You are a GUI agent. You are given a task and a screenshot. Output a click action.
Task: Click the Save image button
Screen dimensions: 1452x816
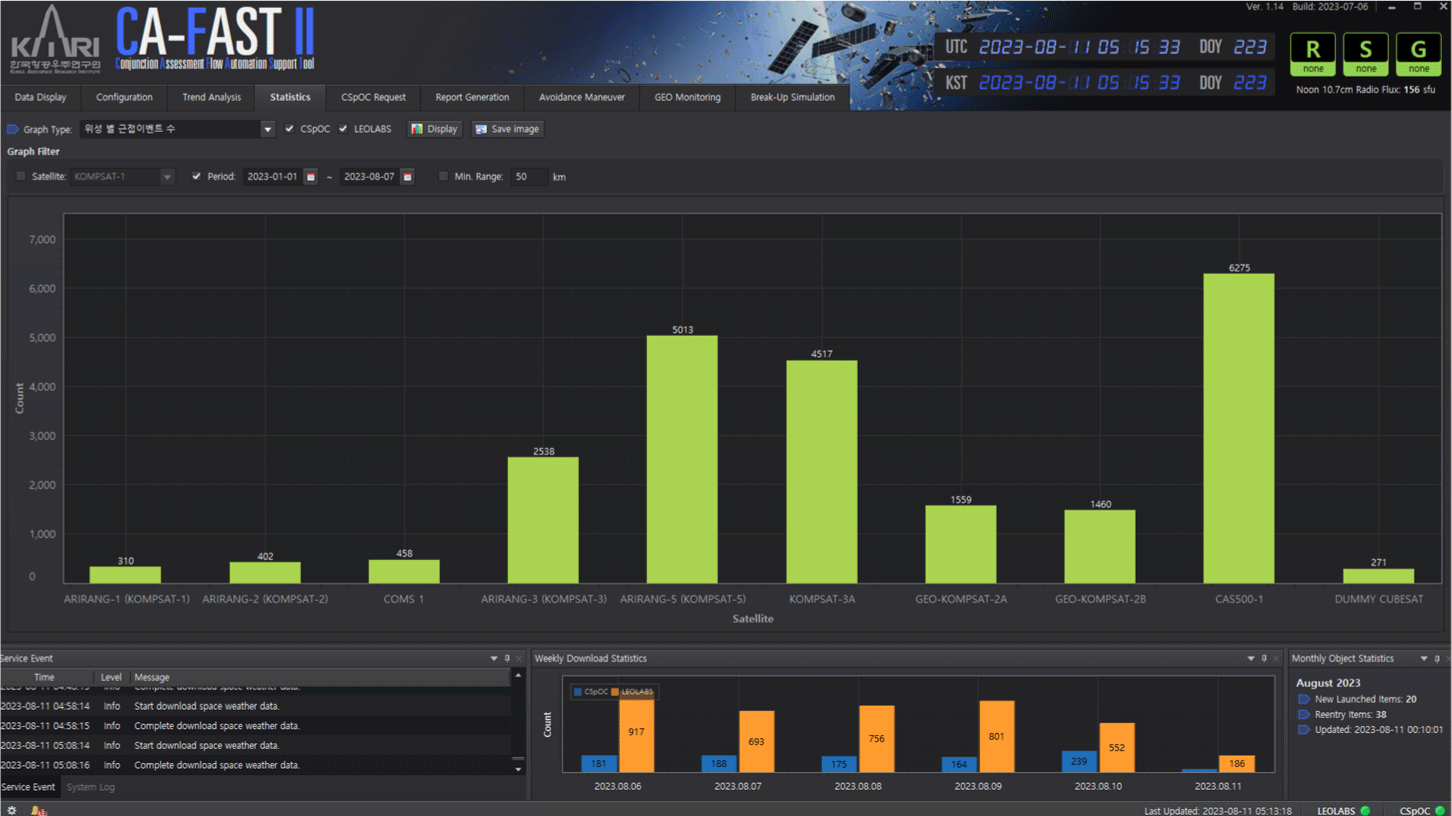(x=507, y=129)
